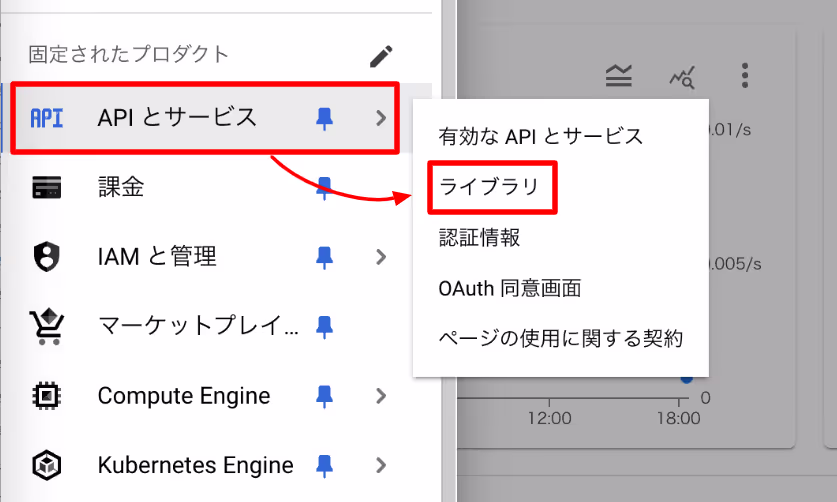Expand the IAM と管理 submenu chevron
This screenshot has height=502, width=837.
[381, 257]
